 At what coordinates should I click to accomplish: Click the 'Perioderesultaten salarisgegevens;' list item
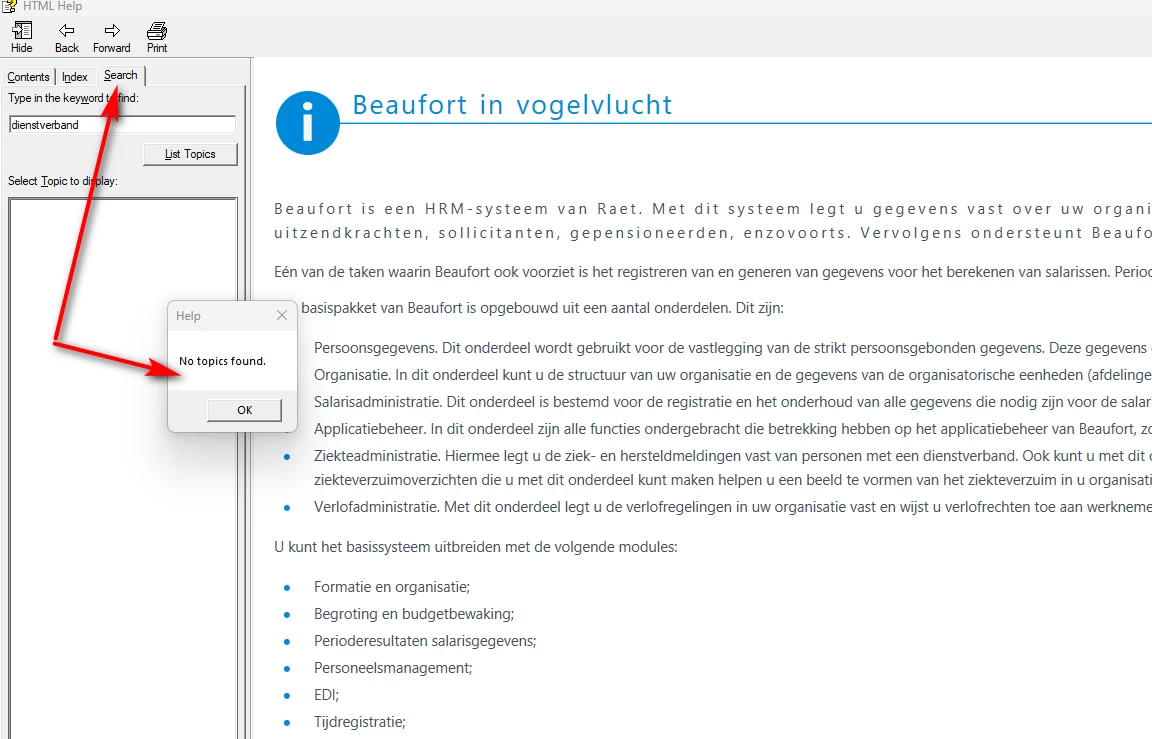(x=425, y=641)
